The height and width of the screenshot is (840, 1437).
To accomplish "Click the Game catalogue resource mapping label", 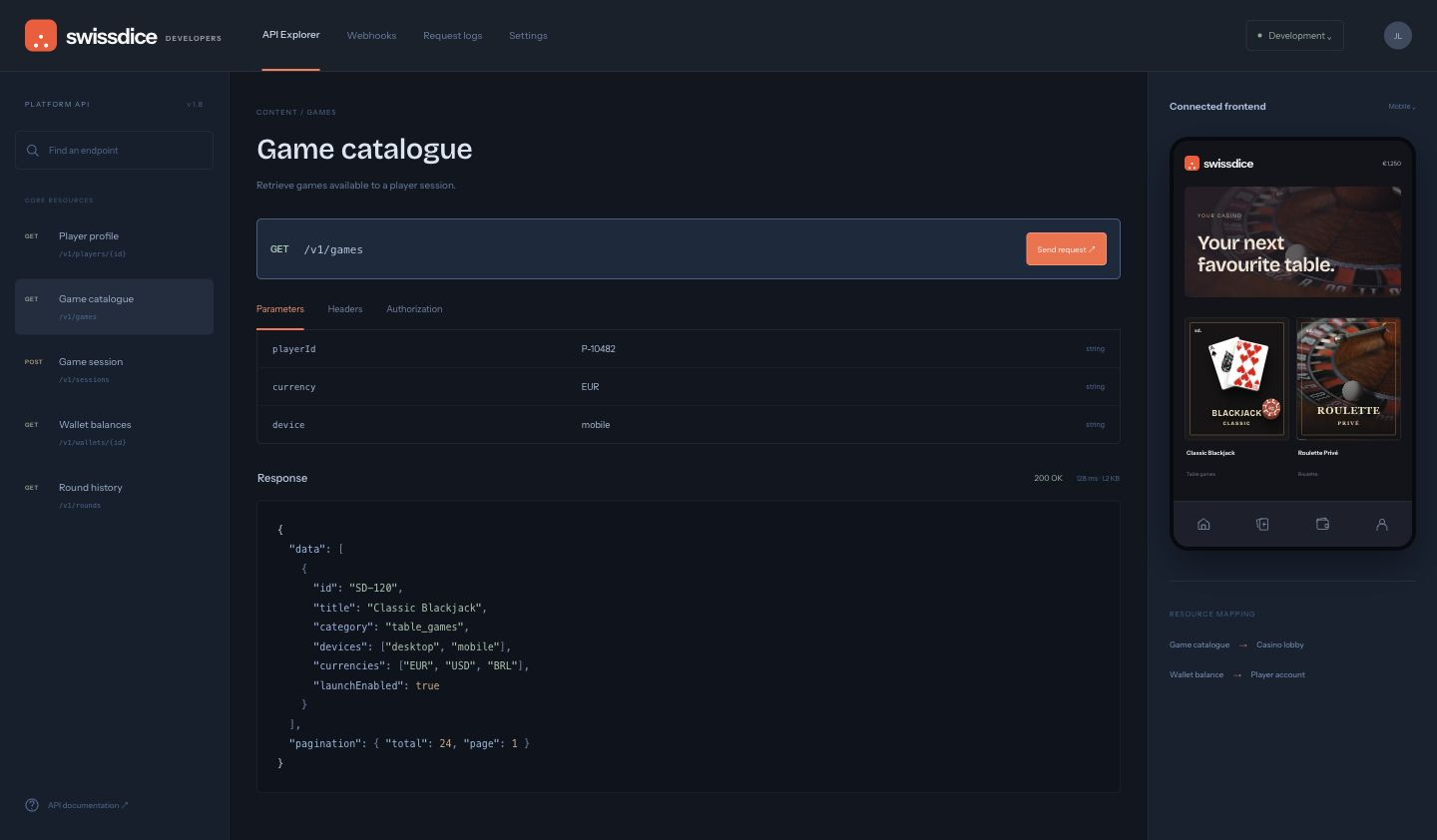I will point(1199,645).
